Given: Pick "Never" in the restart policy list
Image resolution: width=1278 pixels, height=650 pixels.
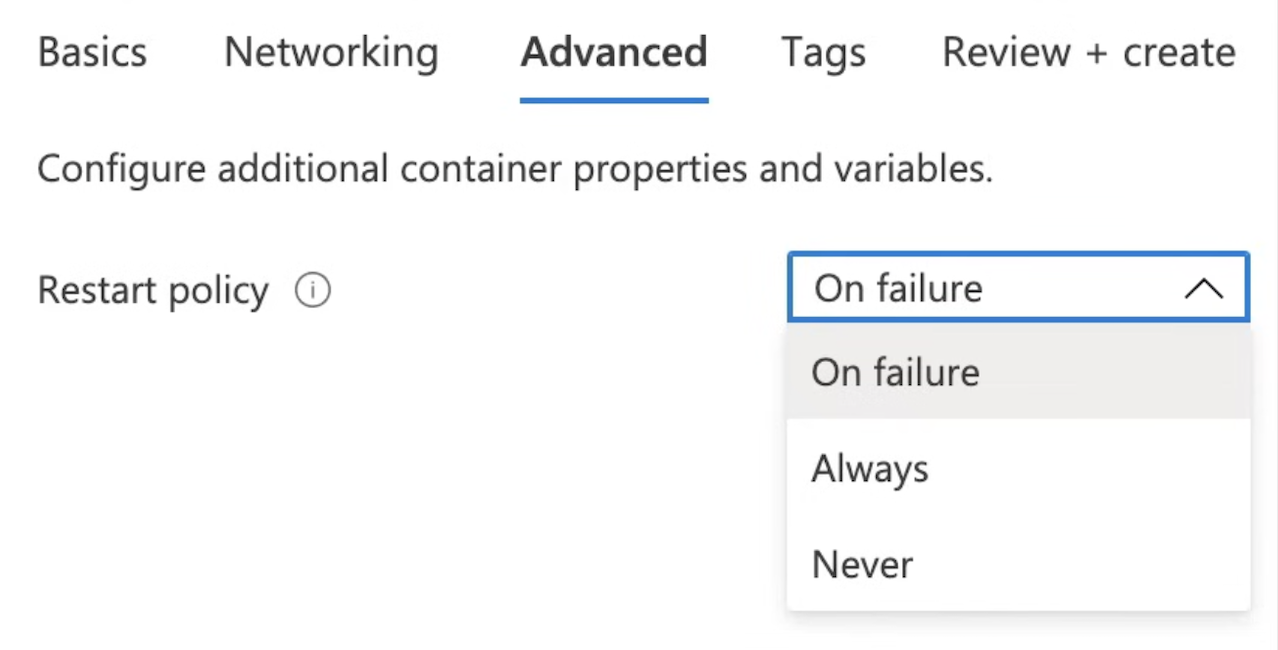Looking at the screenshot, I should pos(862,565).
